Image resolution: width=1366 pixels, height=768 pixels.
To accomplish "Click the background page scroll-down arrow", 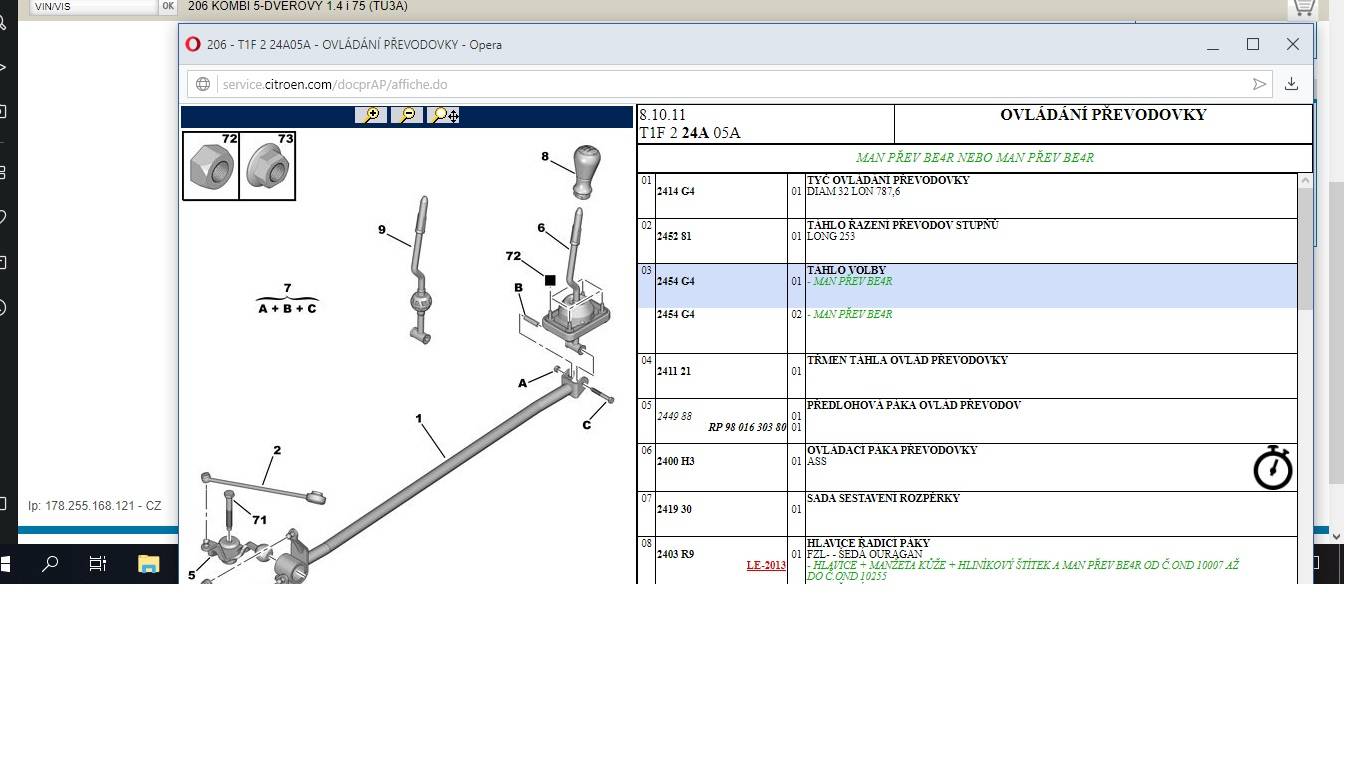I will coord(1337,537).
